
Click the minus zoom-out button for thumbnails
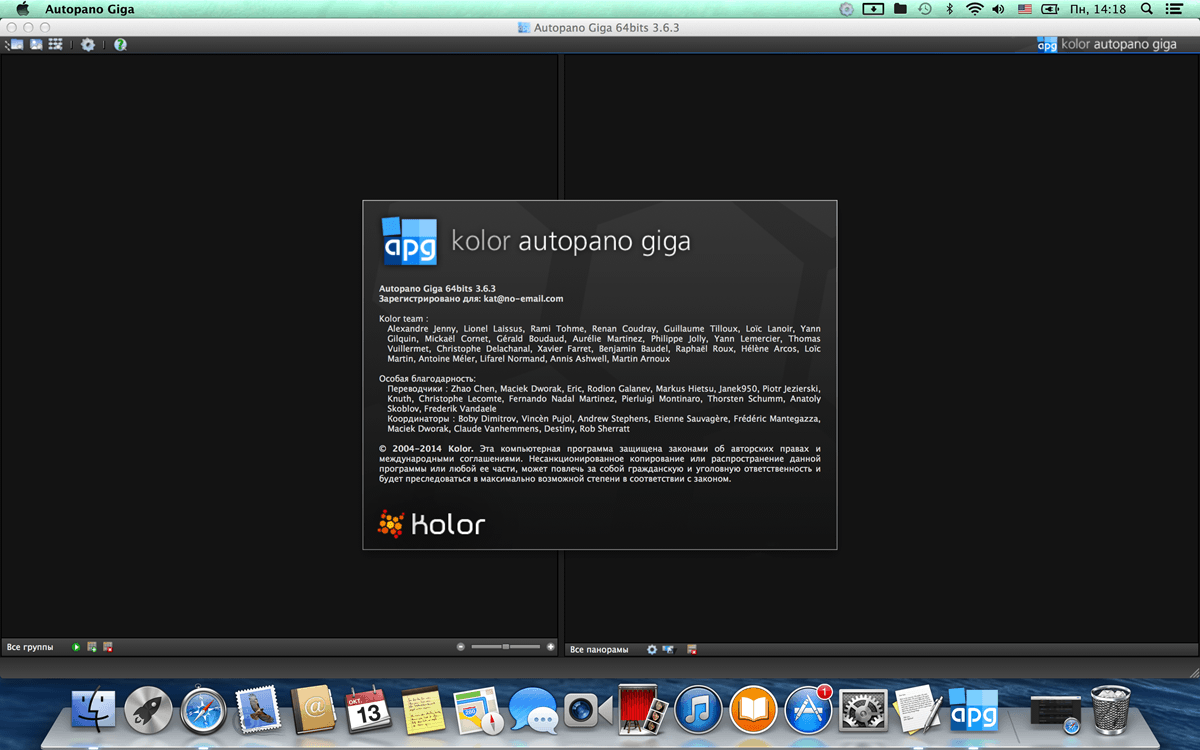click(461, 647)
